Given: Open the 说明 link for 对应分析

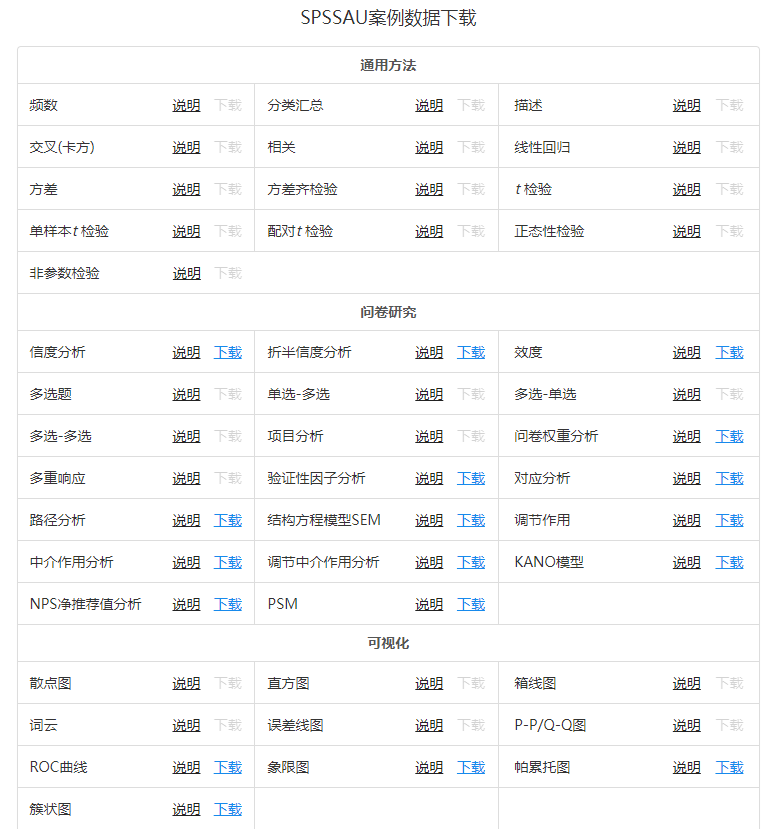Looking at the screenshot, I should [686, 478].
